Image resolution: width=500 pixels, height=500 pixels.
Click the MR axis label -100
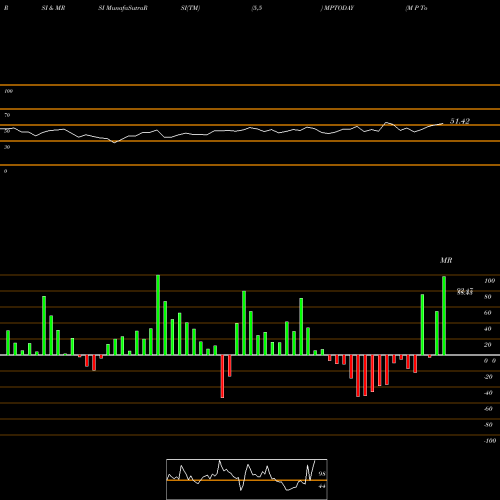click(x=490, y=441)
